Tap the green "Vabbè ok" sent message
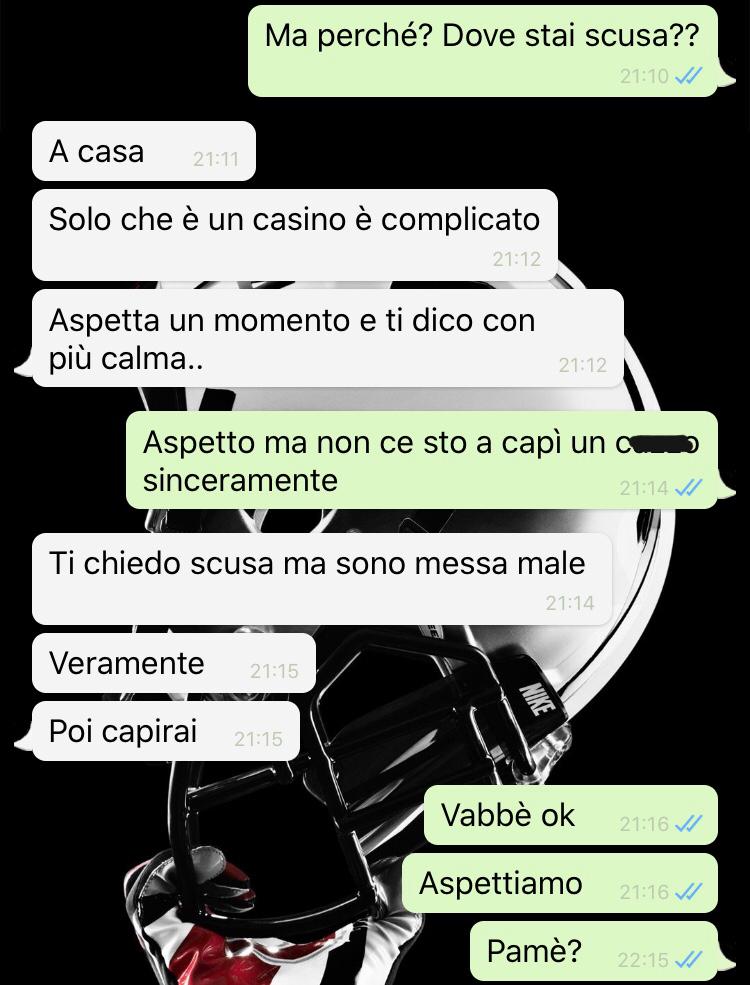The image size is (750, 985). [x=570, y=815]
